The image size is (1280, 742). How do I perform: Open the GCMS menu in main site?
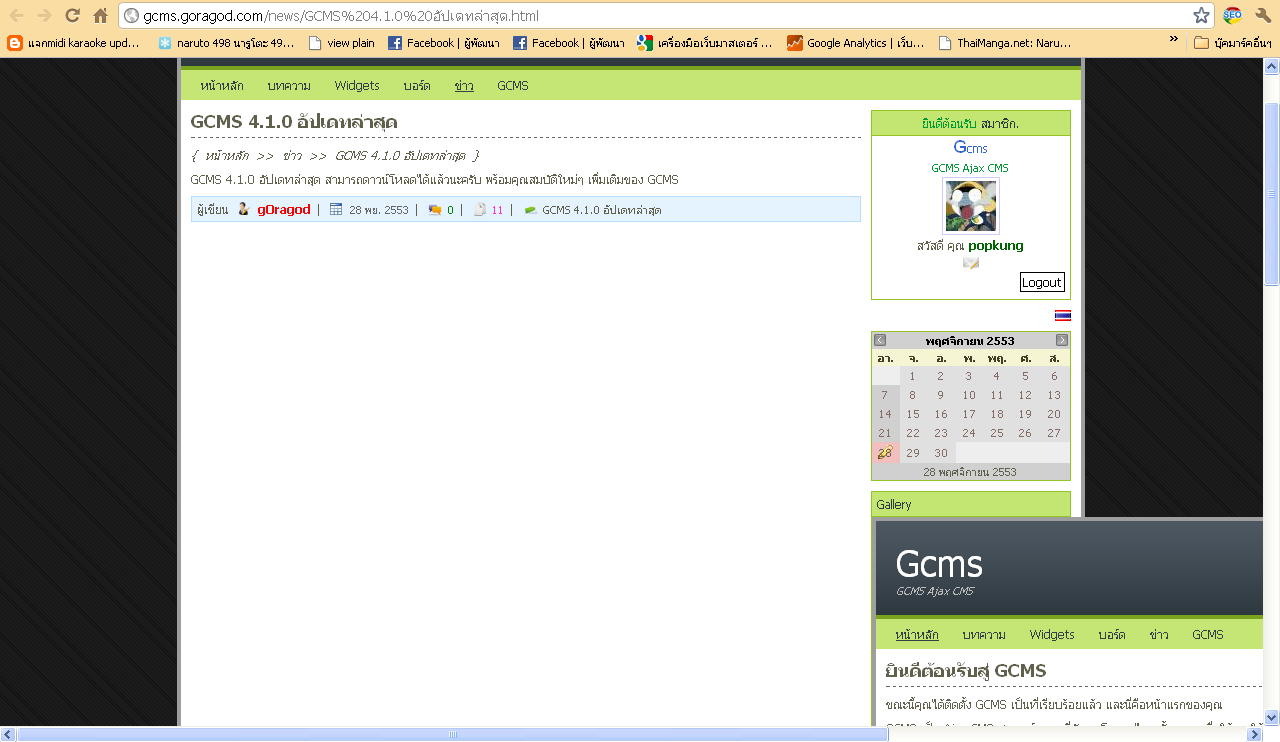point(513,86)
